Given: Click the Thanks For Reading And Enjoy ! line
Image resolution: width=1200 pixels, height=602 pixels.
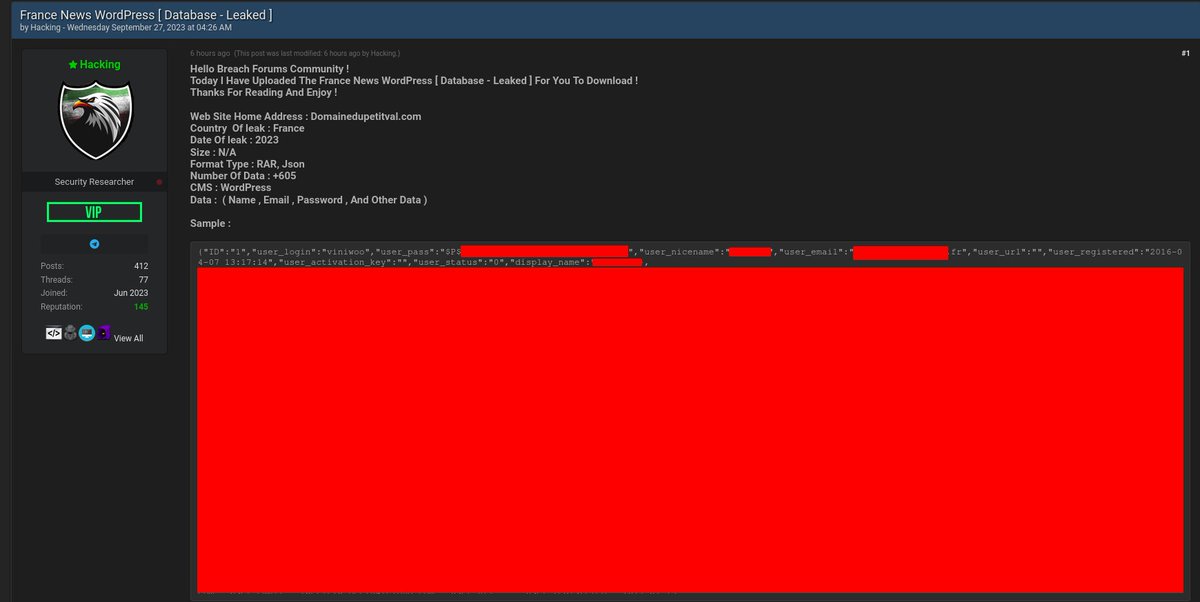Looking at the screenshot, I should coord(263,92).
